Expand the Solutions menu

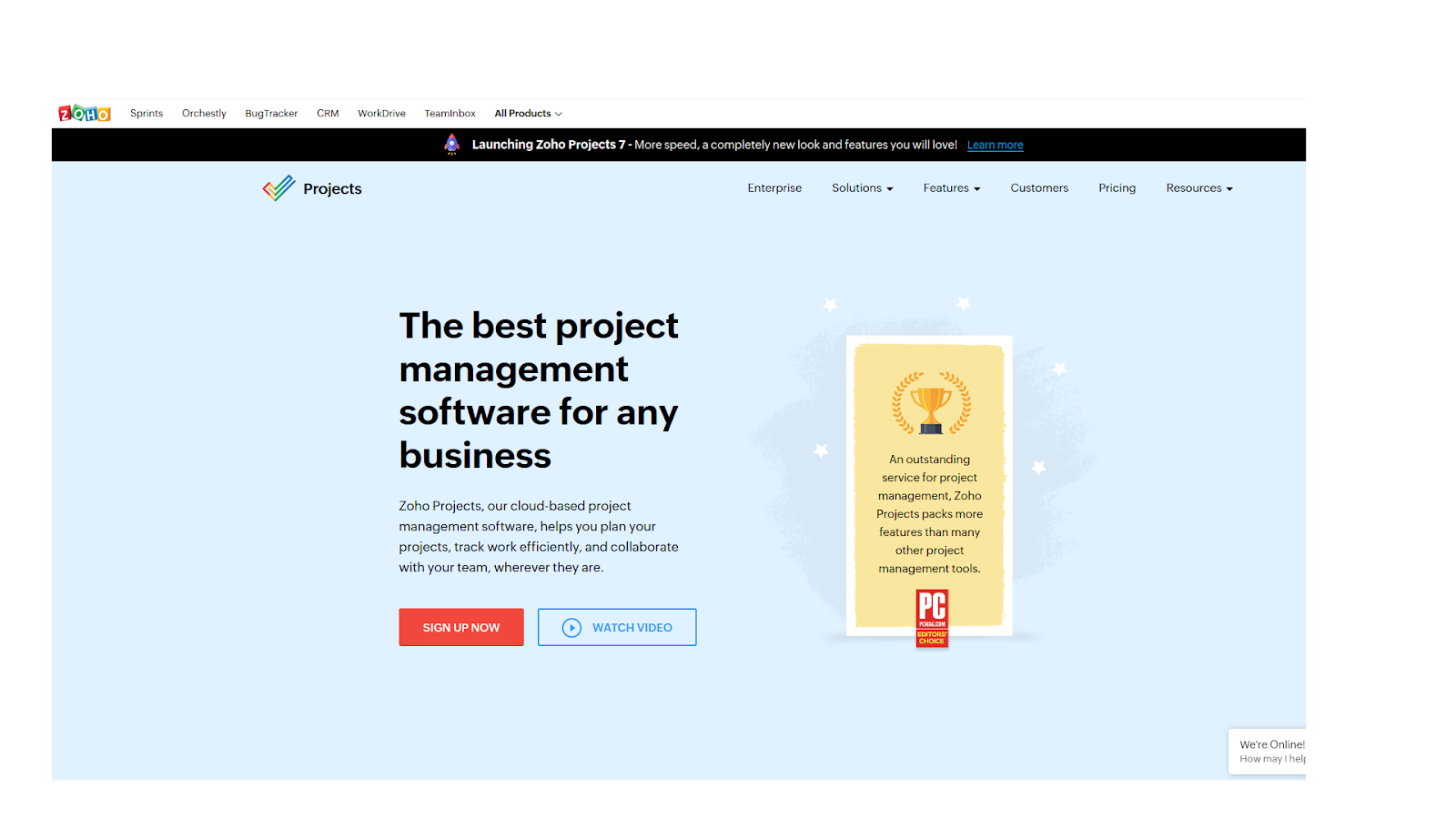pos(863,188)
